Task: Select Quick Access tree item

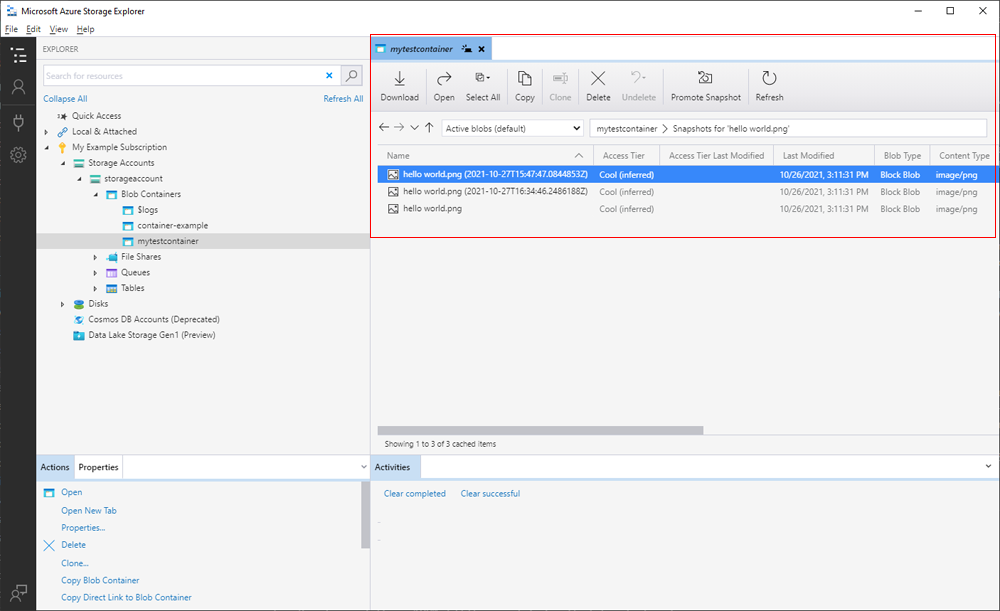Action: (96, 116)
